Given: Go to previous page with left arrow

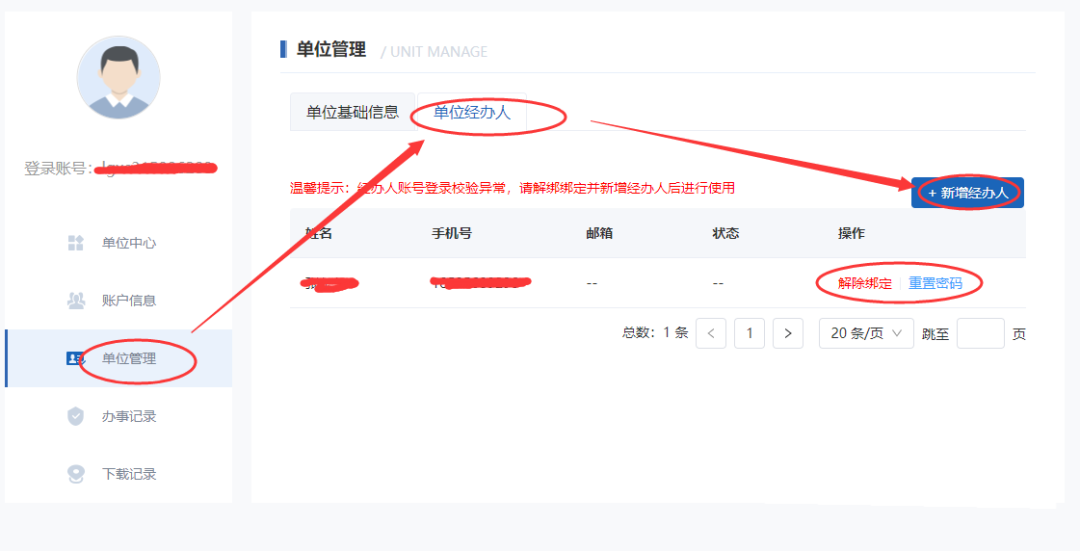Looking at the screenshot, I should (x=710, y=333).
